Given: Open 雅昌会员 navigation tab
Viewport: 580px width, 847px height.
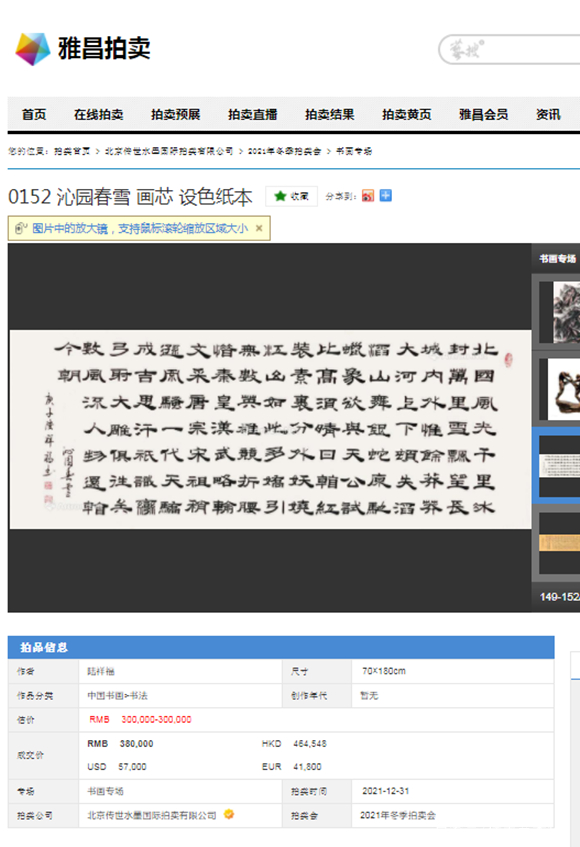Looking at the screenshot, I should (x=483, y=114).
